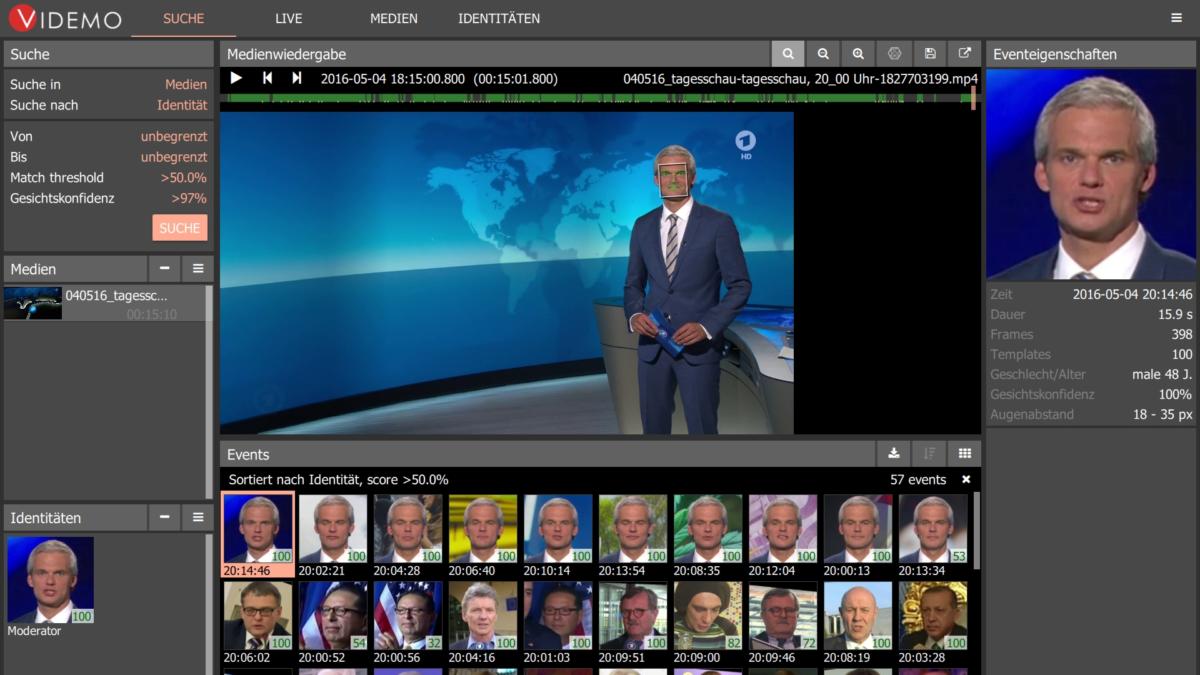Dismiss results using the X next to 57 events
The width and height of the screenshot is (1200, 675).
965,479
